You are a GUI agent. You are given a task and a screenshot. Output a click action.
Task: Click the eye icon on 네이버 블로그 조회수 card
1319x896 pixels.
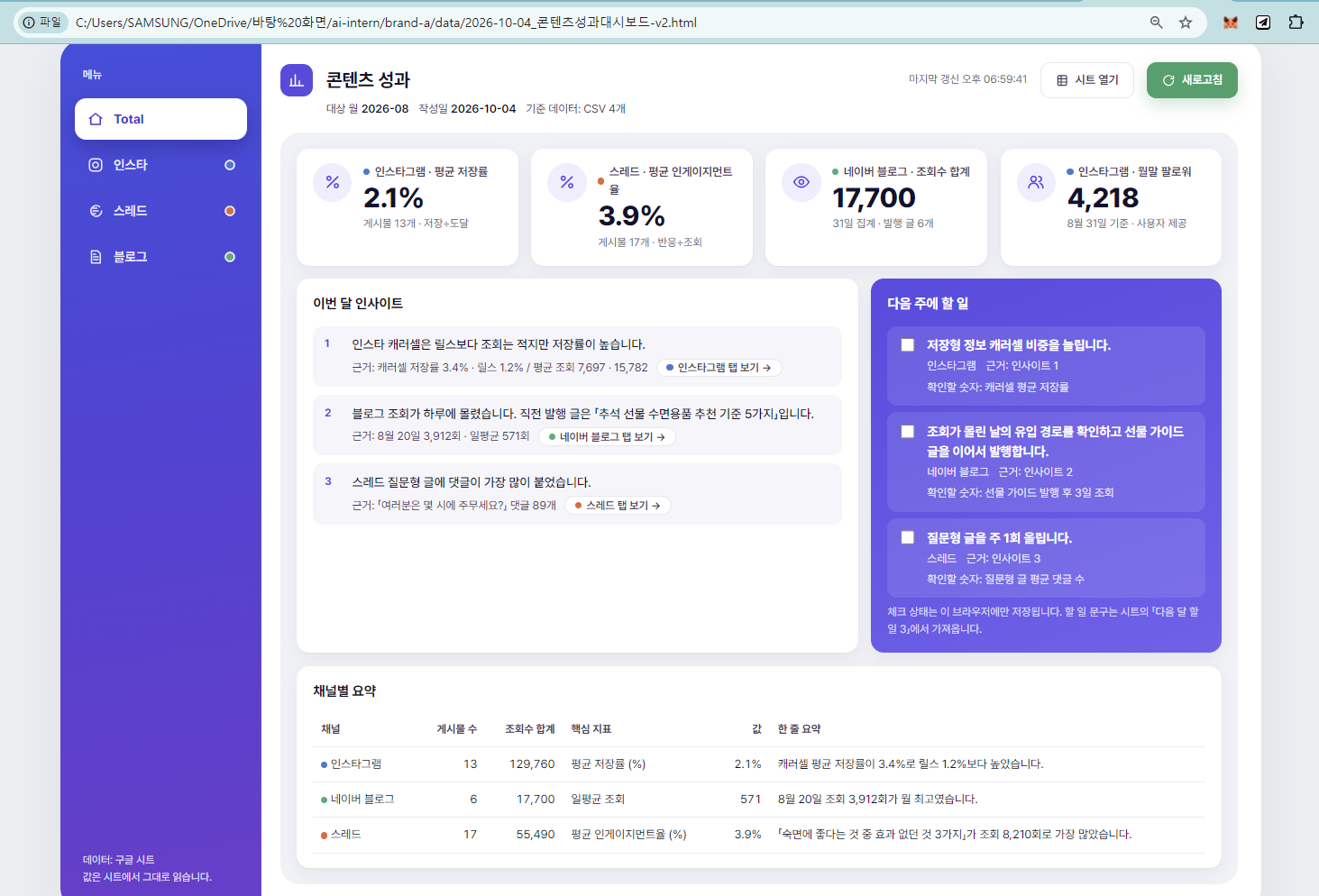click(x=801, y=182)
